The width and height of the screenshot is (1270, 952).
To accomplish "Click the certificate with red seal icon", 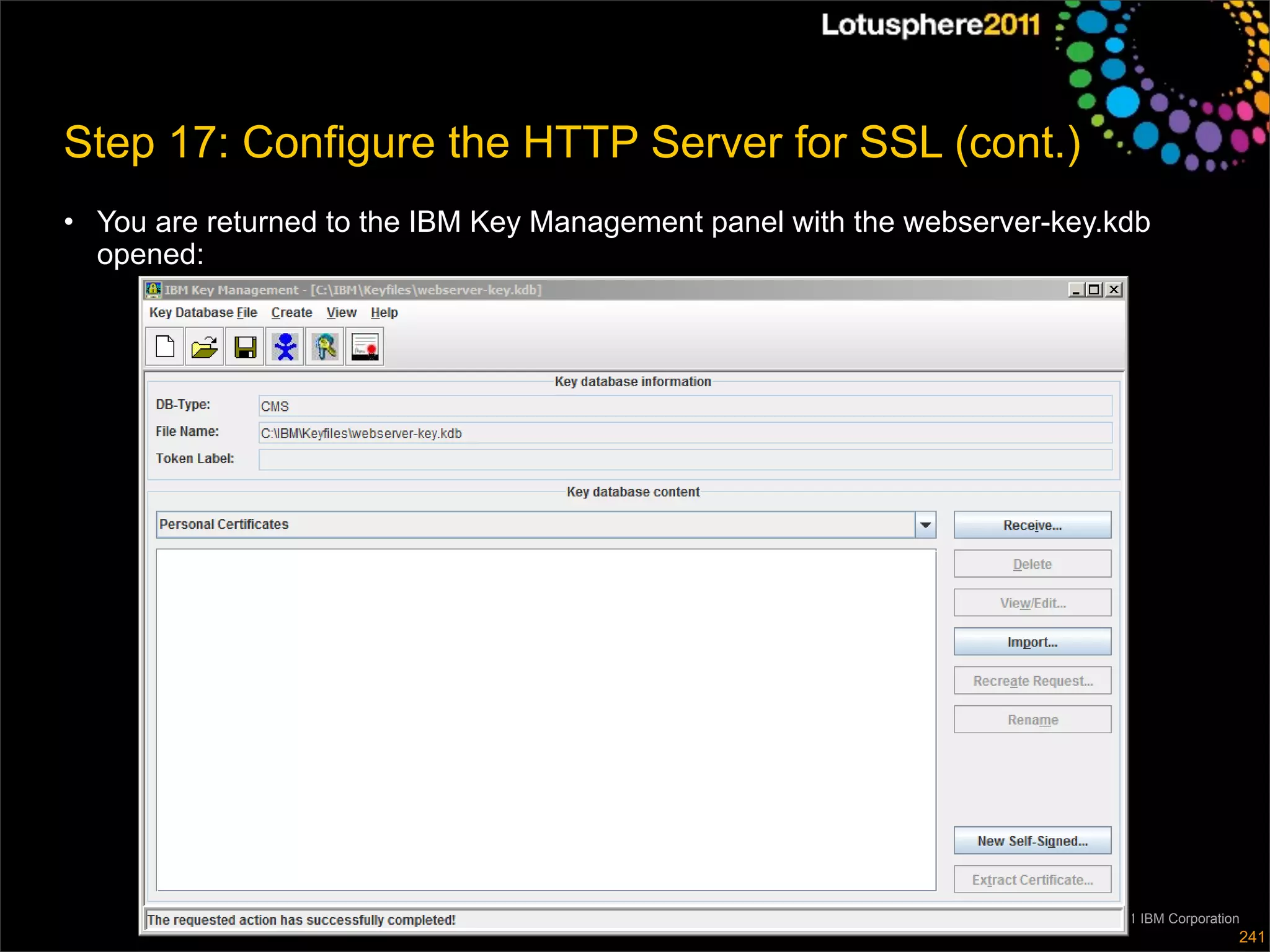I will click(365, 346).
